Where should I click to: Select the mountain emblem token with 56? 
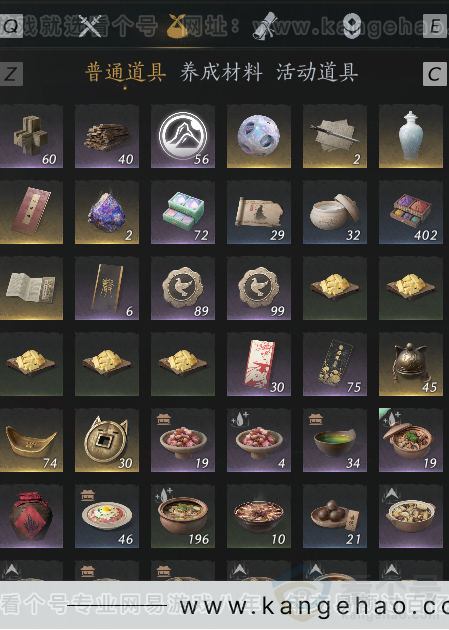click(x=183, y=136)
